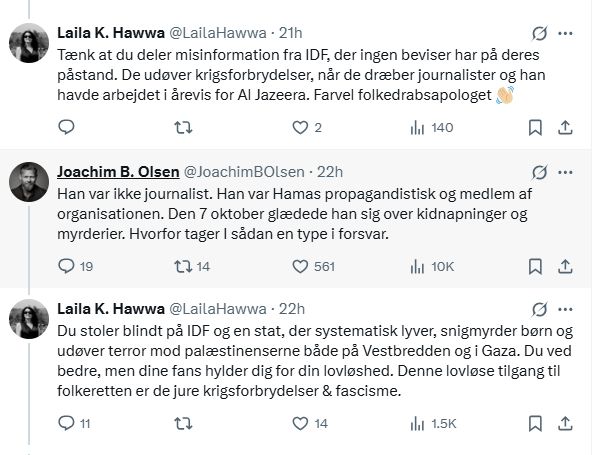Open Grok explain icon on 21h tweet
The width and height of the screenshot is (598, 455).
point(540,34)
